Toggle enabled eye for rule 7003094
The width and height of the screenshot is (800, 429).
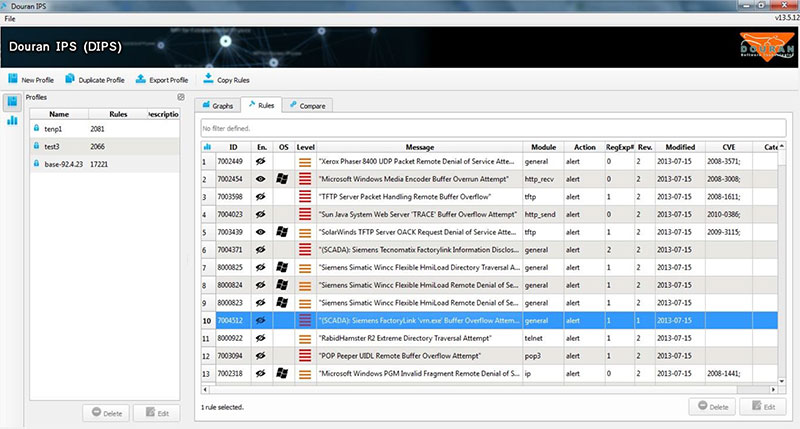[261, 356]
